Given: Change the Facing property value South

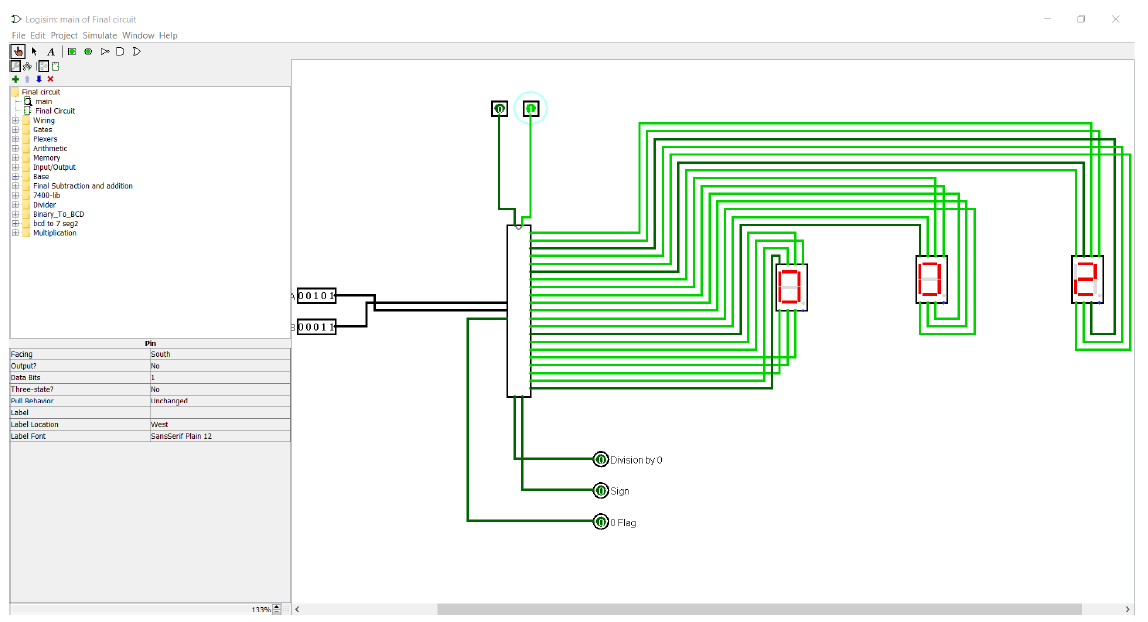Looking at the screenshot, I should 220,354.
